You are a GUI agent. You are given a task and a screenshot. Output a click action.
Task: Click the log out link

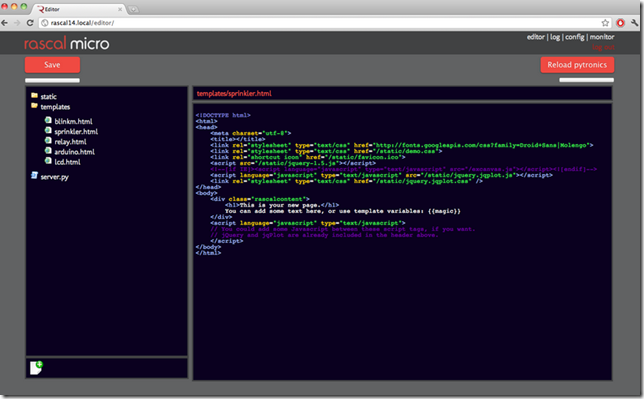click(x=603, y=47)
